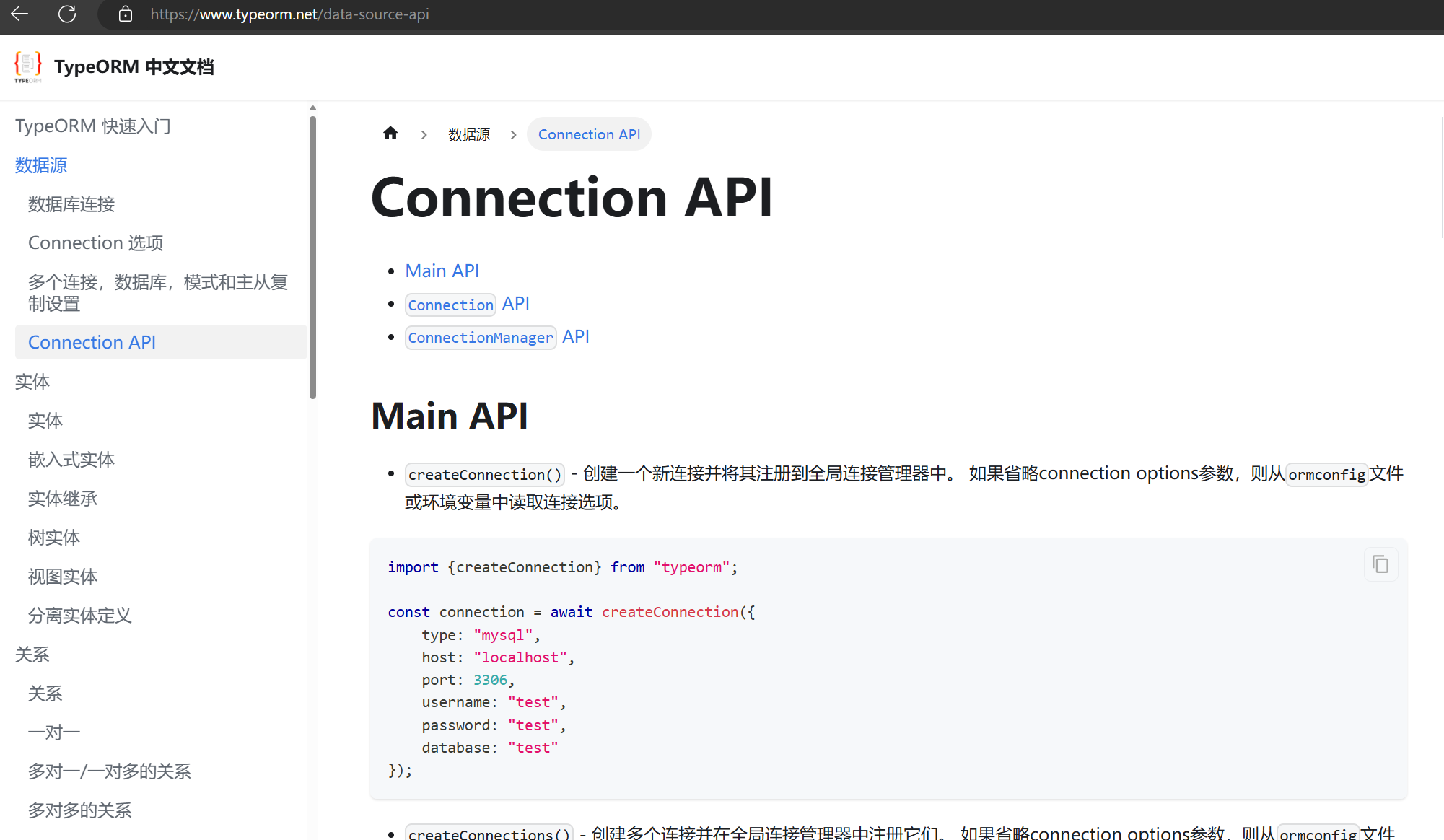Click 数据源 breadcrumb link
Image resolution: width=1444 pixels, height=840 pixels.
pos(469,134)
